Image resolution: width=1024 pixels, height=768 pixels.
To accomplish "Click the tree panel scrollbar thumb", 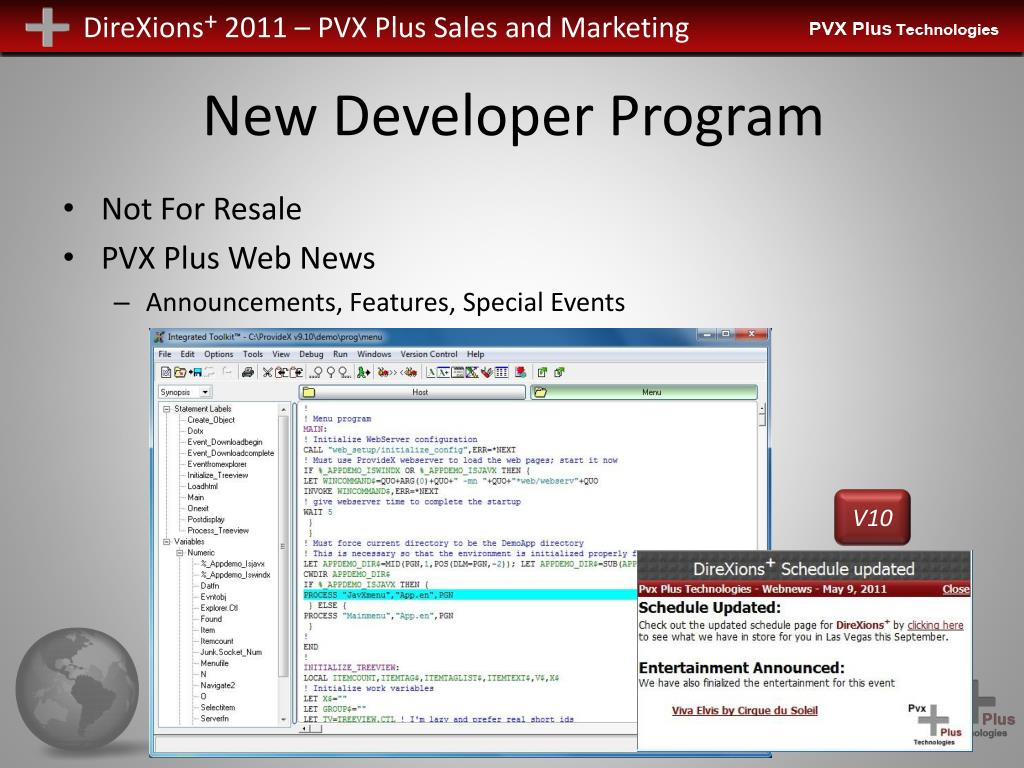I will click(283, 546).
